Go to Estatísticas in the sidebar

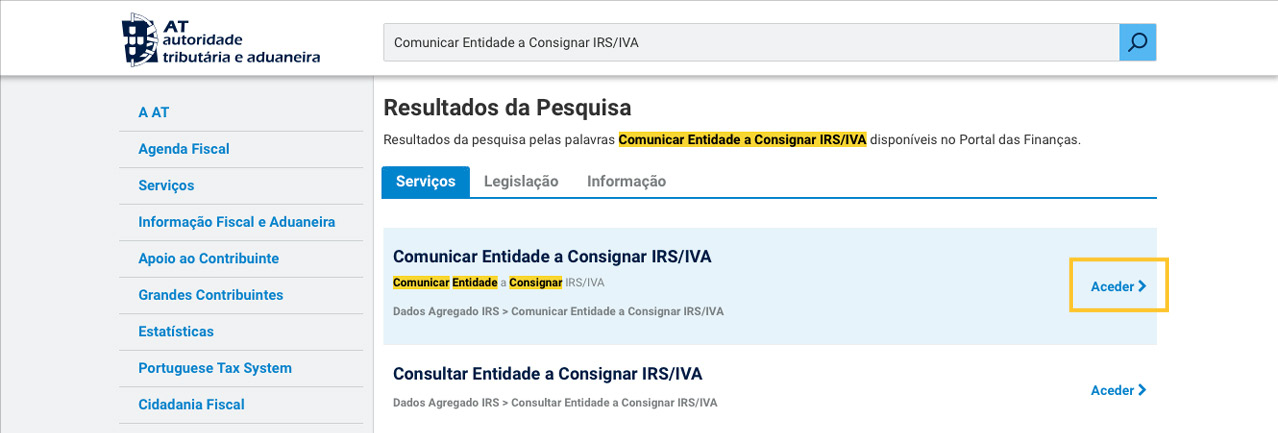176,331
